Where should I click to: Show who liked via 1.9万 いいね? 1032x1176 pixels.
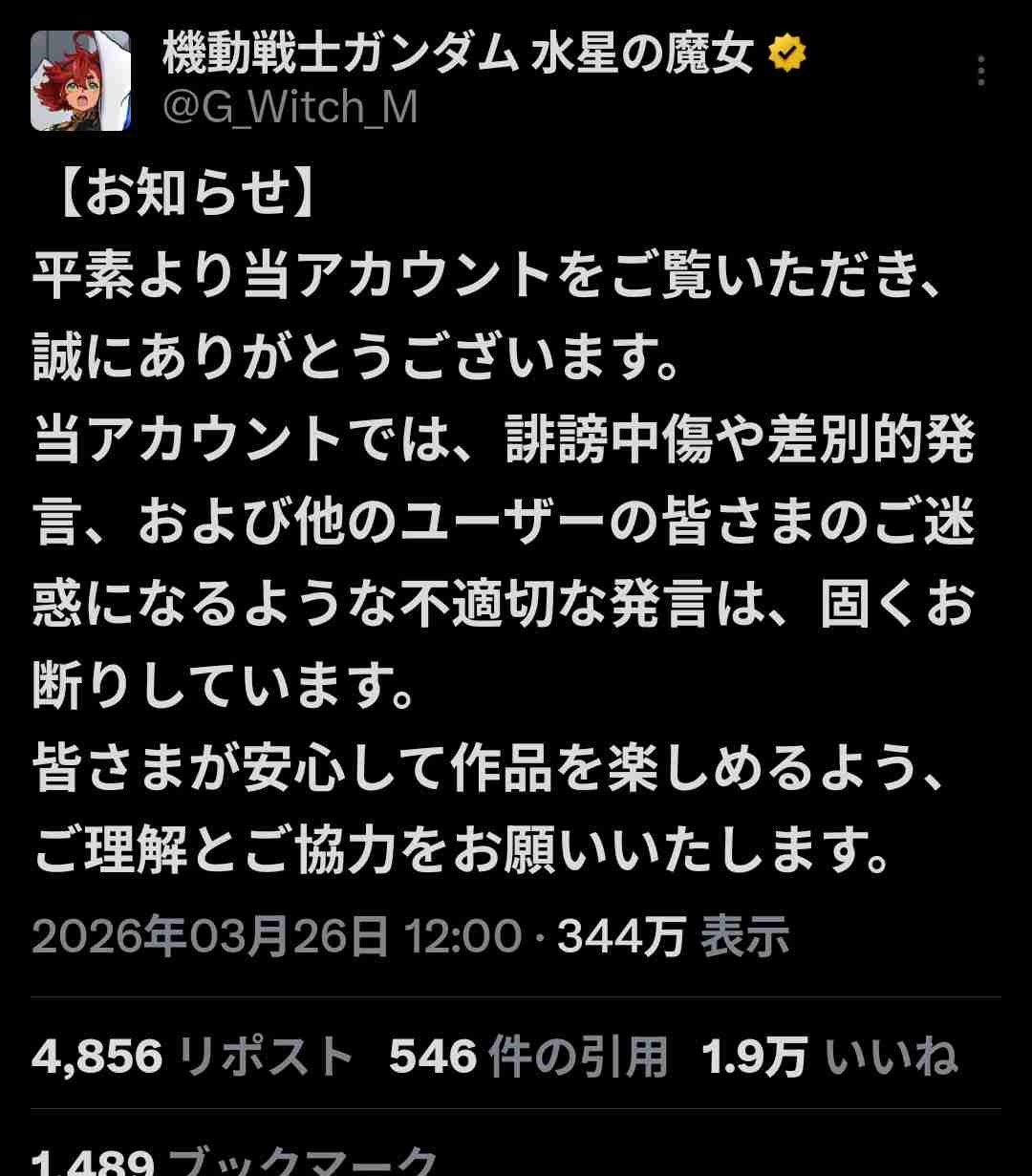click(x=829, y=1057)
